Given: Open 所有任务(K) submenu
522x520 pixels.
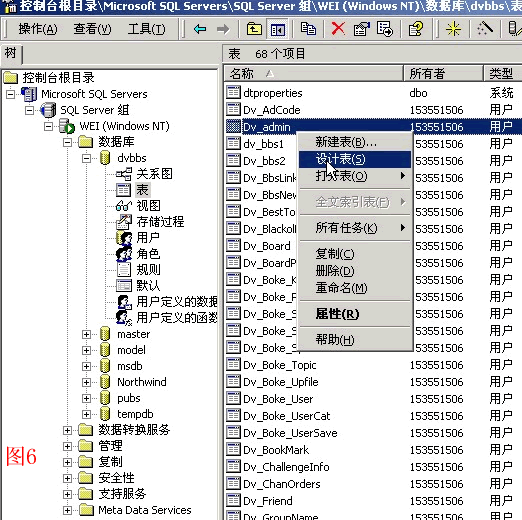Looking at the screenshot, I should click(355, 228).
